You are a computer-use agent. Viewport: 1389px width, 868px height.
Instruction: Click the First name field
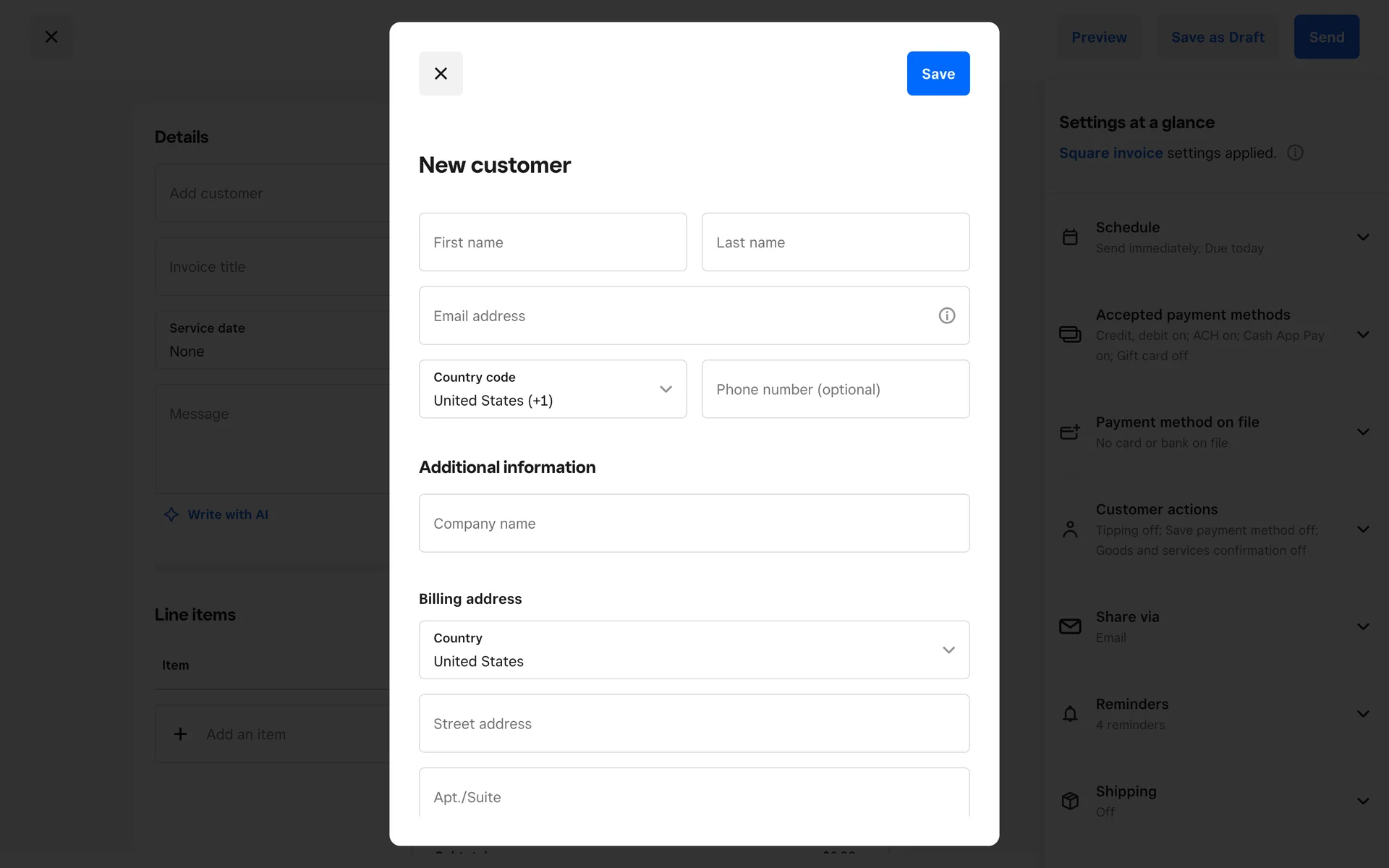coord(553,242)
